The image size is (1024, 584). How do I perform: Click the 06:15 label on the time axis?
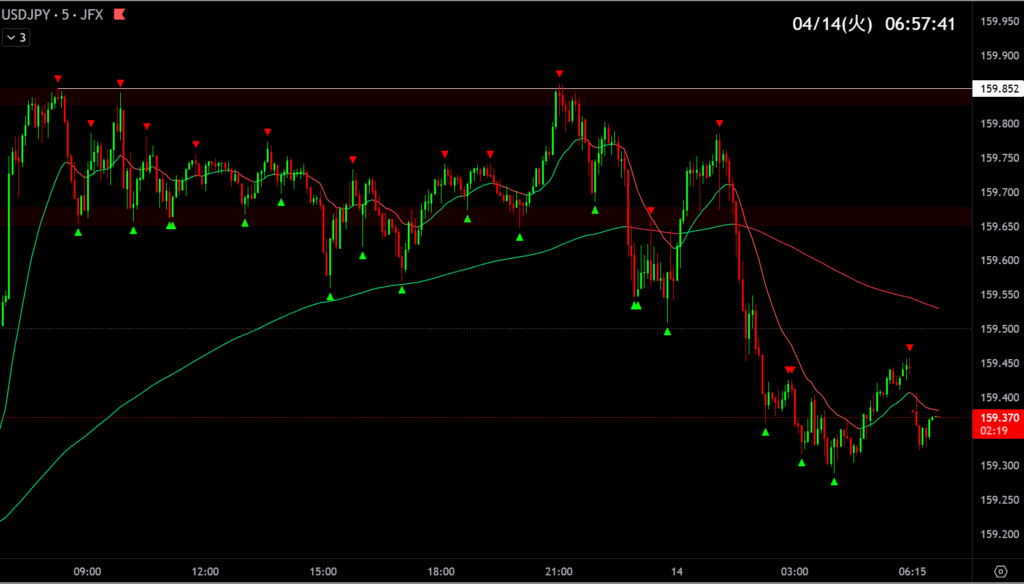tap(912, 571)
